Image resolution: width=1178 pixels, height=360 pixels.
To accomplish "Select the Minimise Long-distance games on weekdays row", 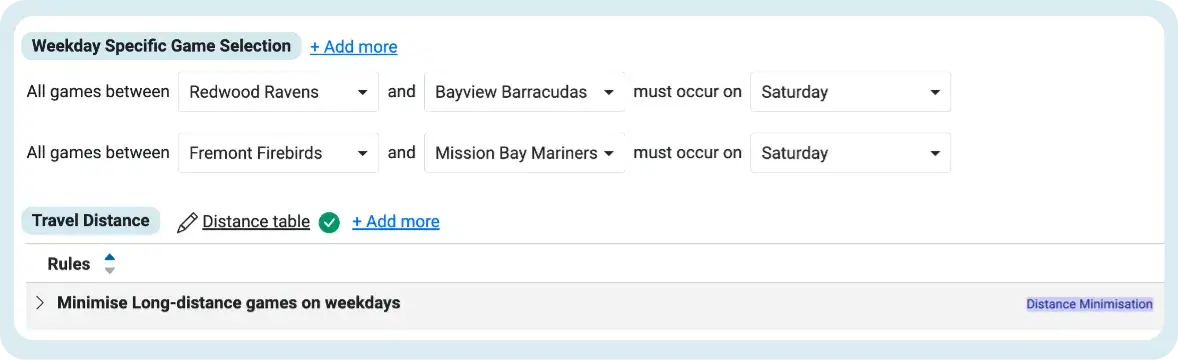I will (x=595, y=304).
